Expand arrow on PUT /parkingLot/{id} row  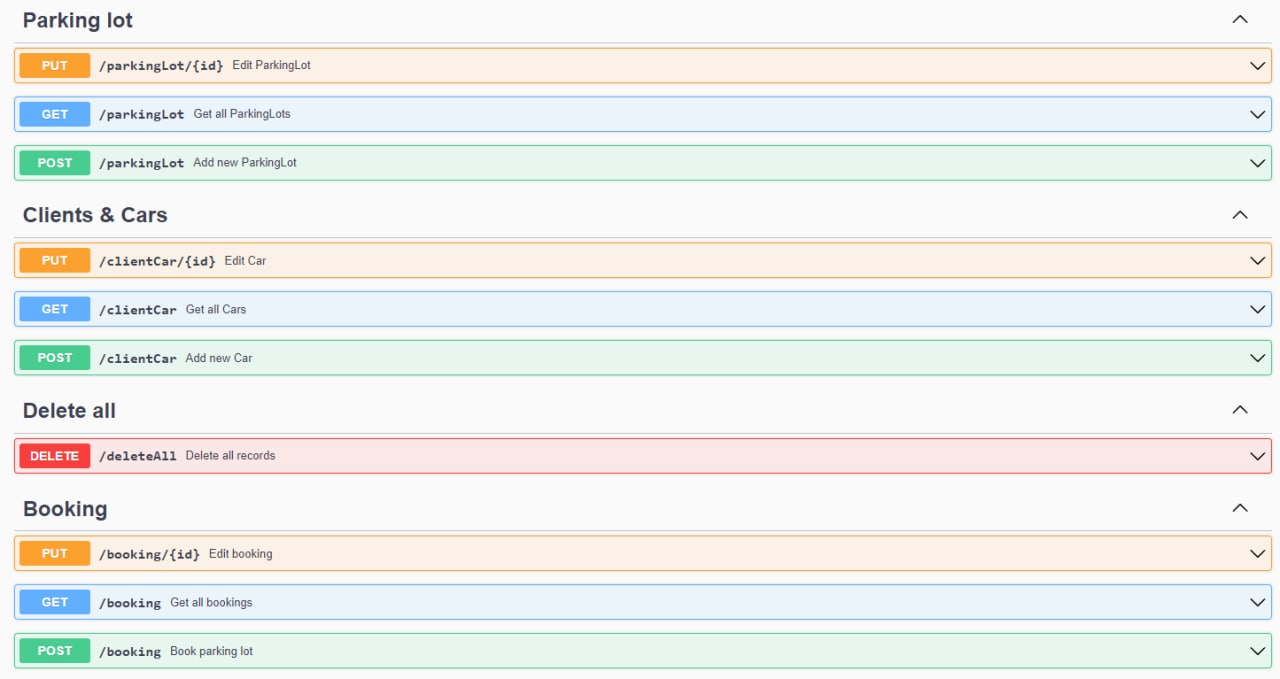(1258, 66)
